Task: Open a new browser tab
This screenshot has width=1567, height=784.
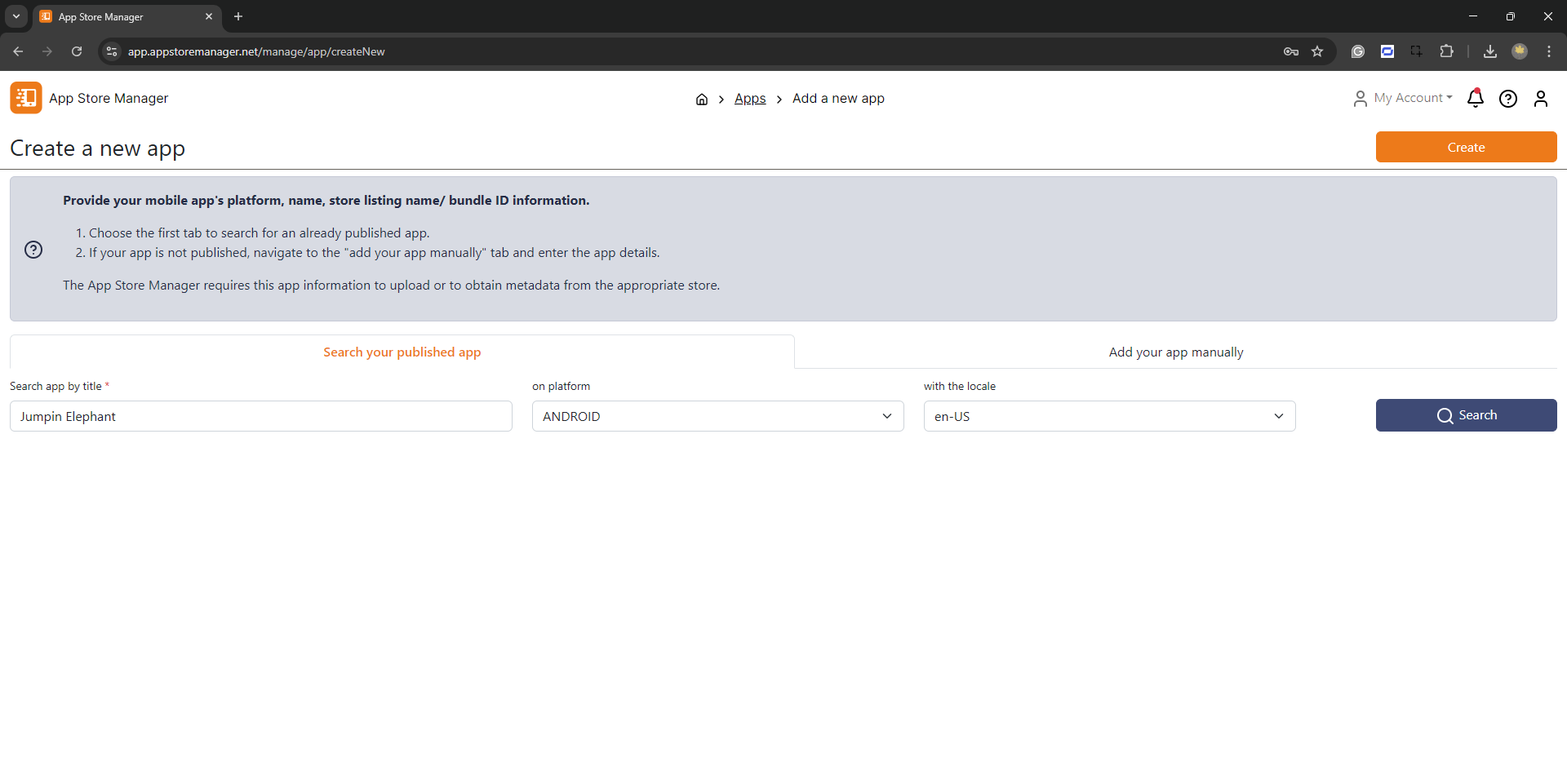Action: [x=238, y=16]
